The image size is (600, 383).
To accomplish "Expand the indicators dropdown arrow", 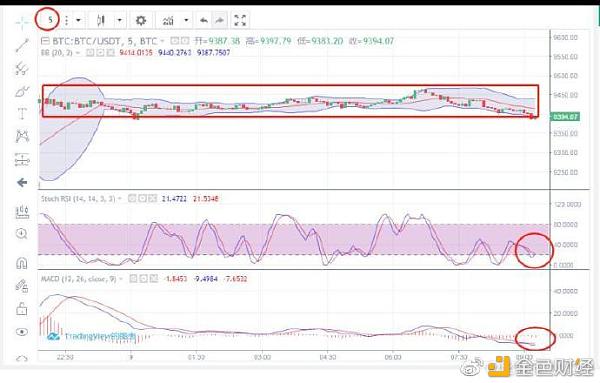I will click(186, 20).
